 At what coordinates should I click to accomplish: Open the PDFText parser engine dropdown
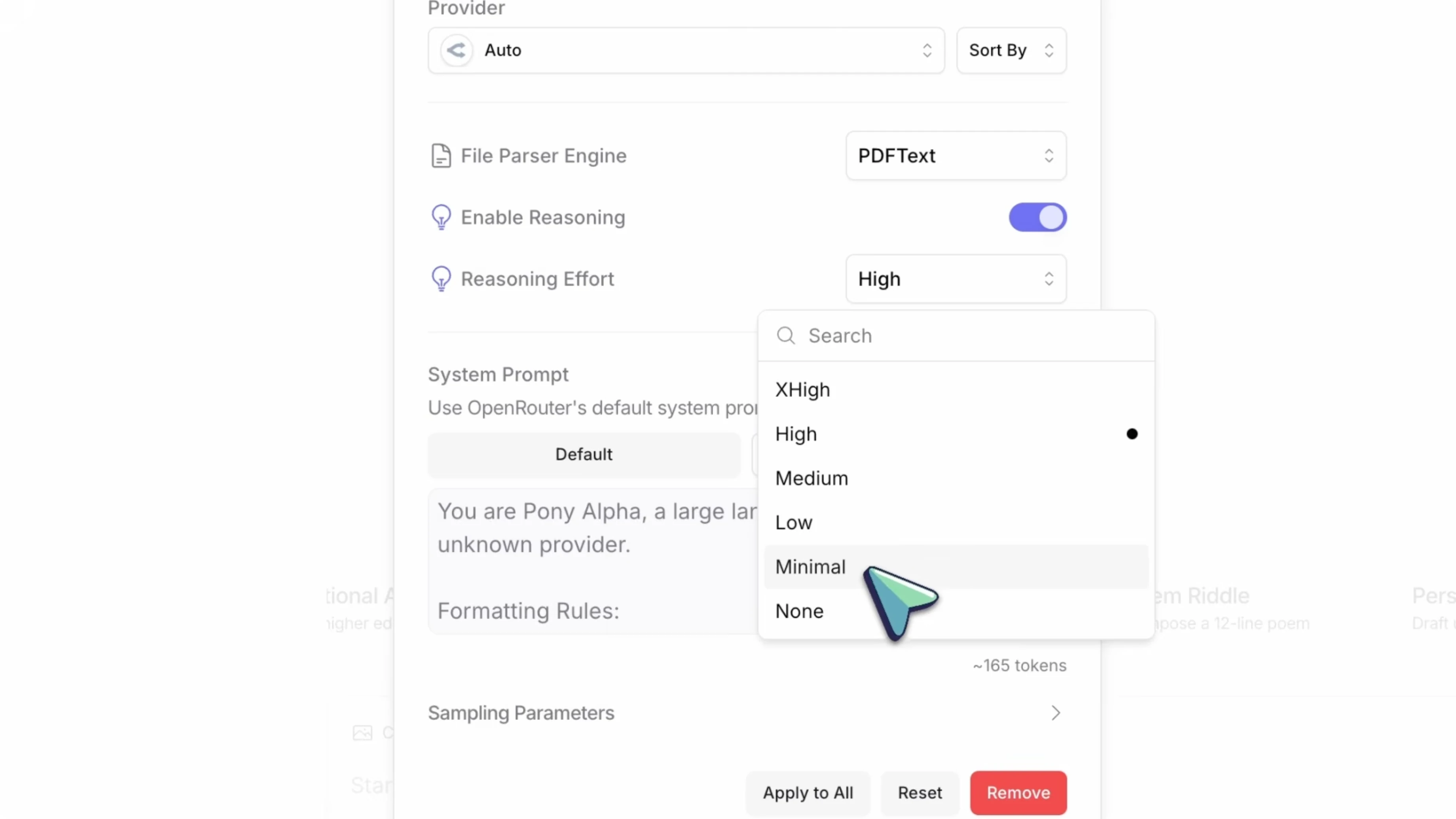click(956, 155)
